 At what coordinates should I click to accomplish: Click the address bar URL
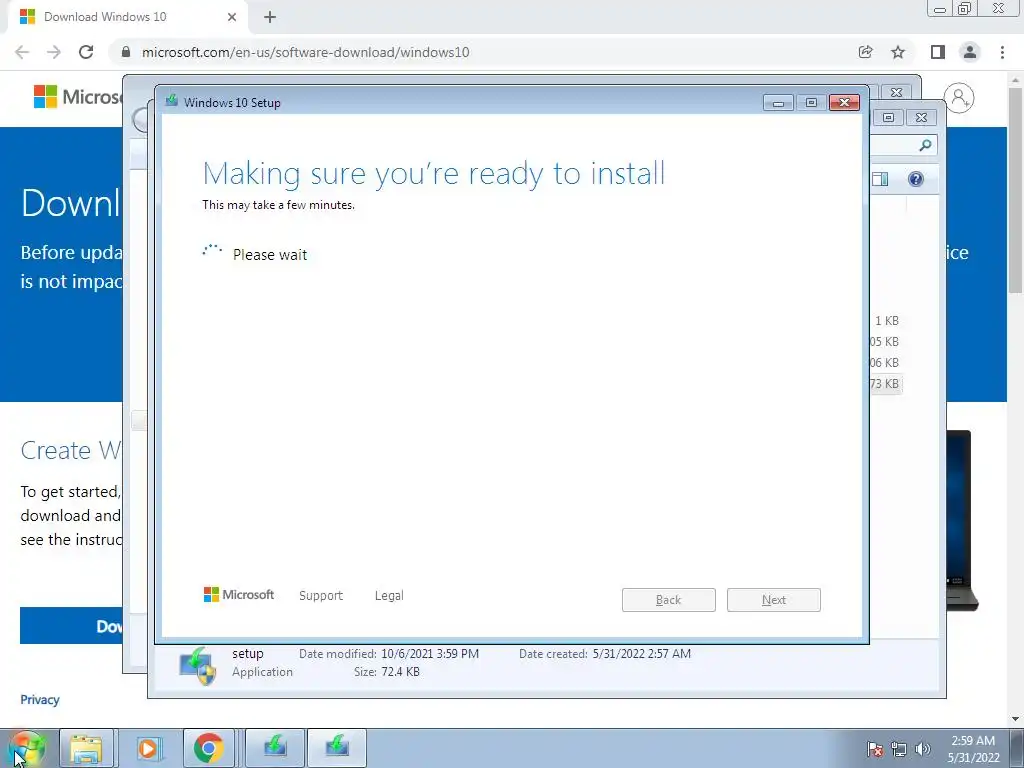[306, 52]
